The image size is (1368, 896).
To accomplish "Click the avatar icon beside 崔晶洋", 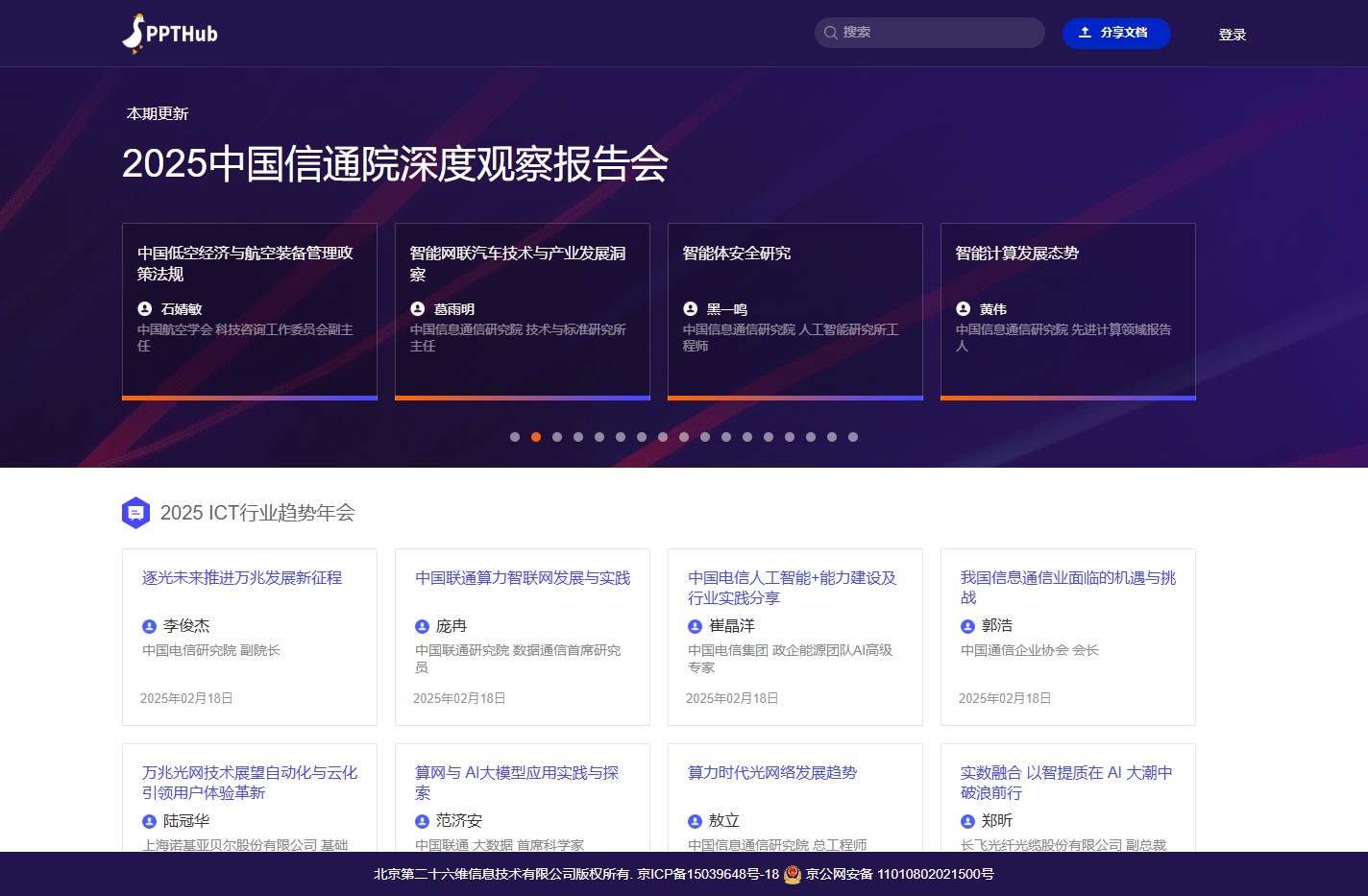I will (x=695, y=626).
